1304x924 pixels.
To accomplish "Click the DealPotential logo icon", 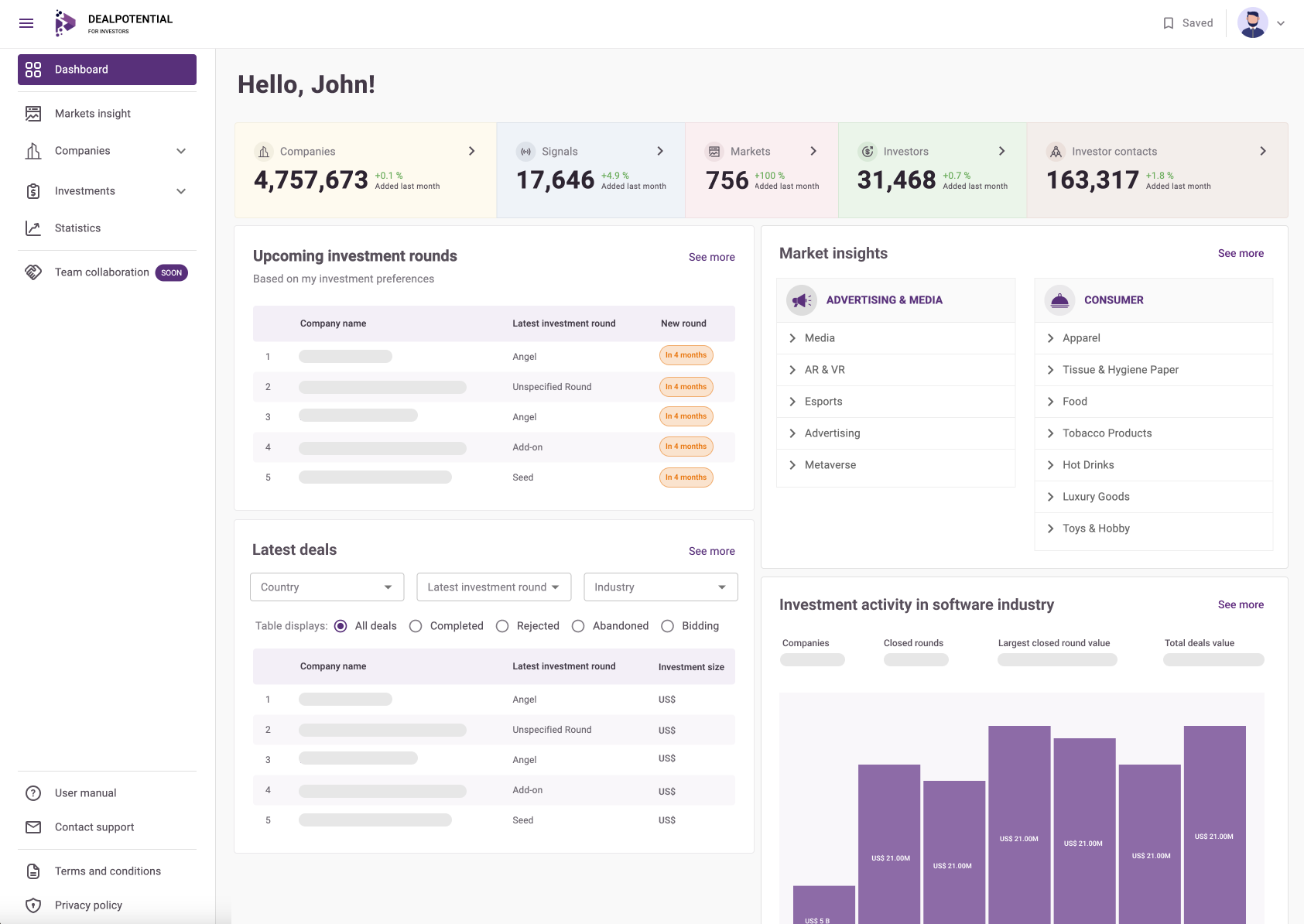I will (65, 23).
